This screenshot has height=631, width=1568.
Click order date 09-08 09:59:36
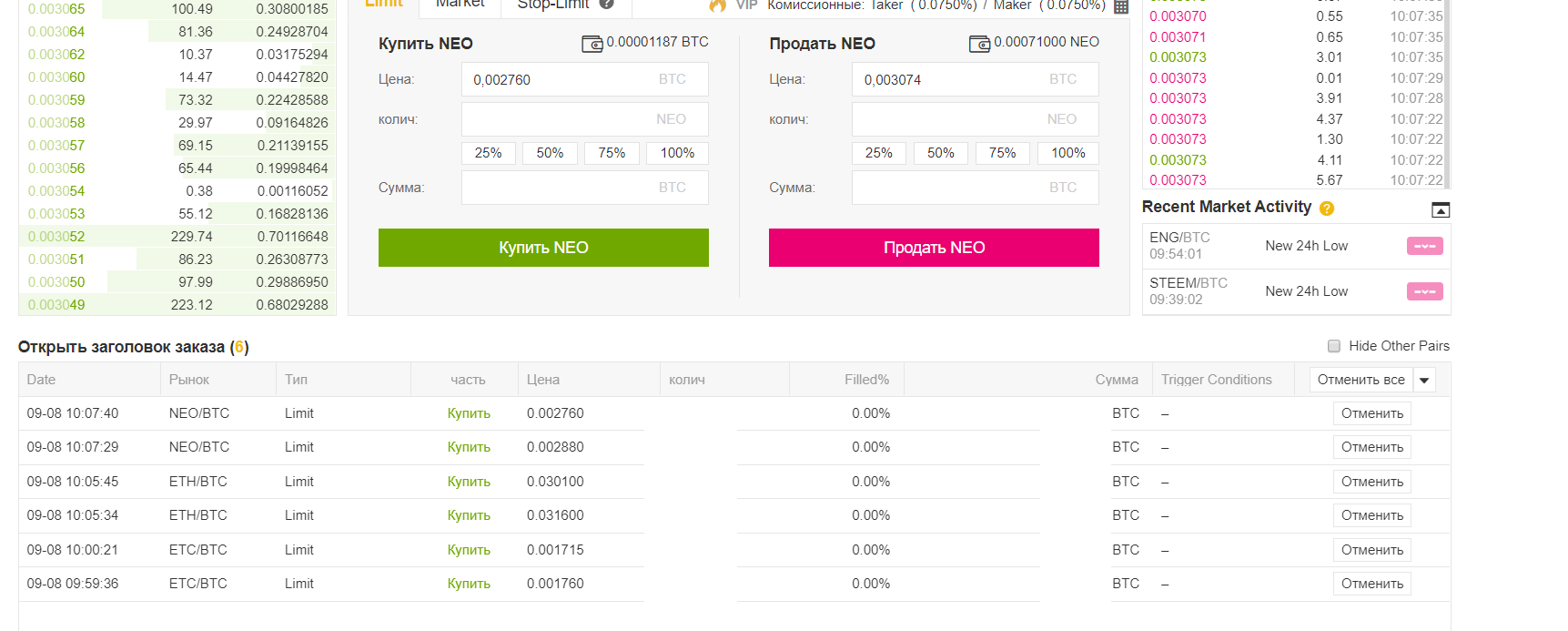(x=73, y=584)
